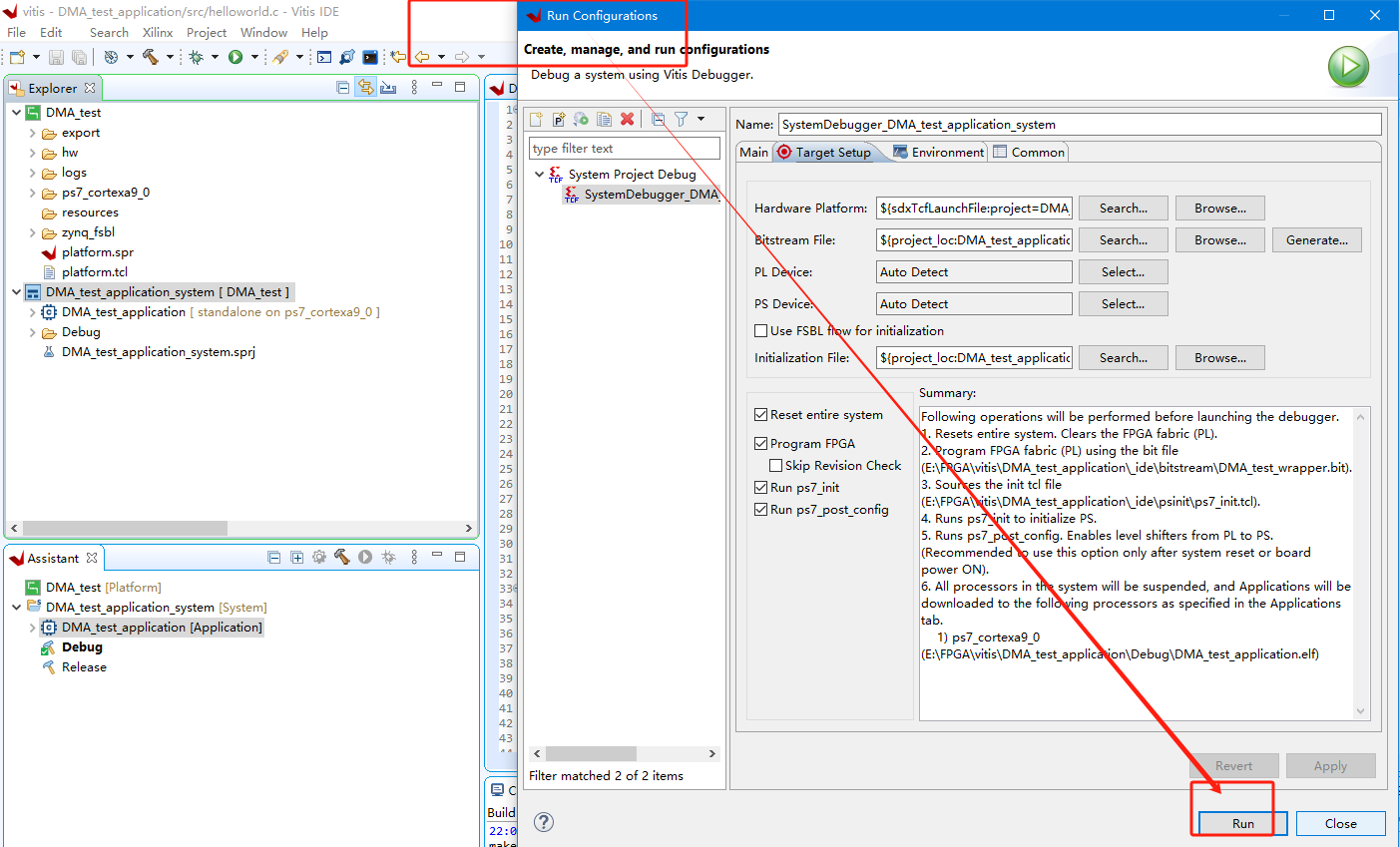Click Browse... for Hardware Platform
This screenshot has height=847, width=1400.
coord(1220,209)
